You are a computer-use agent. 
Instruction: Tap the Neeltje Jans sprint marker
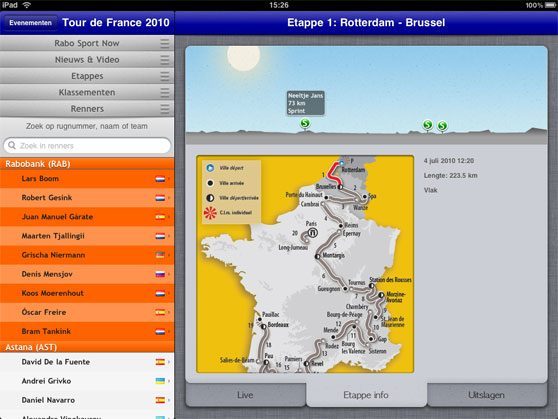(305, 124)
